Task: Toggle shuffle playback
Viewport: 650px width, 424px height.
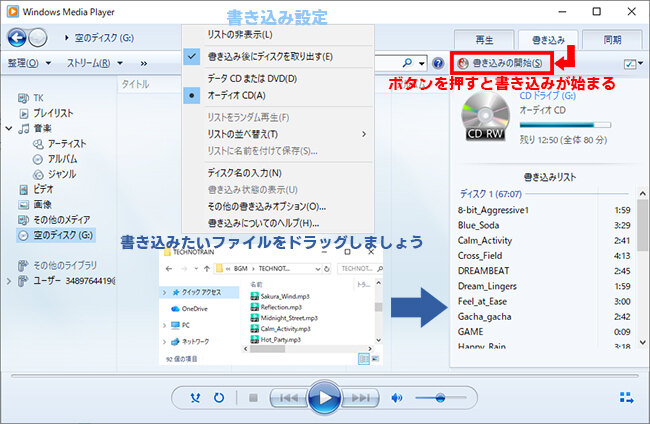Action: point(195,398)
